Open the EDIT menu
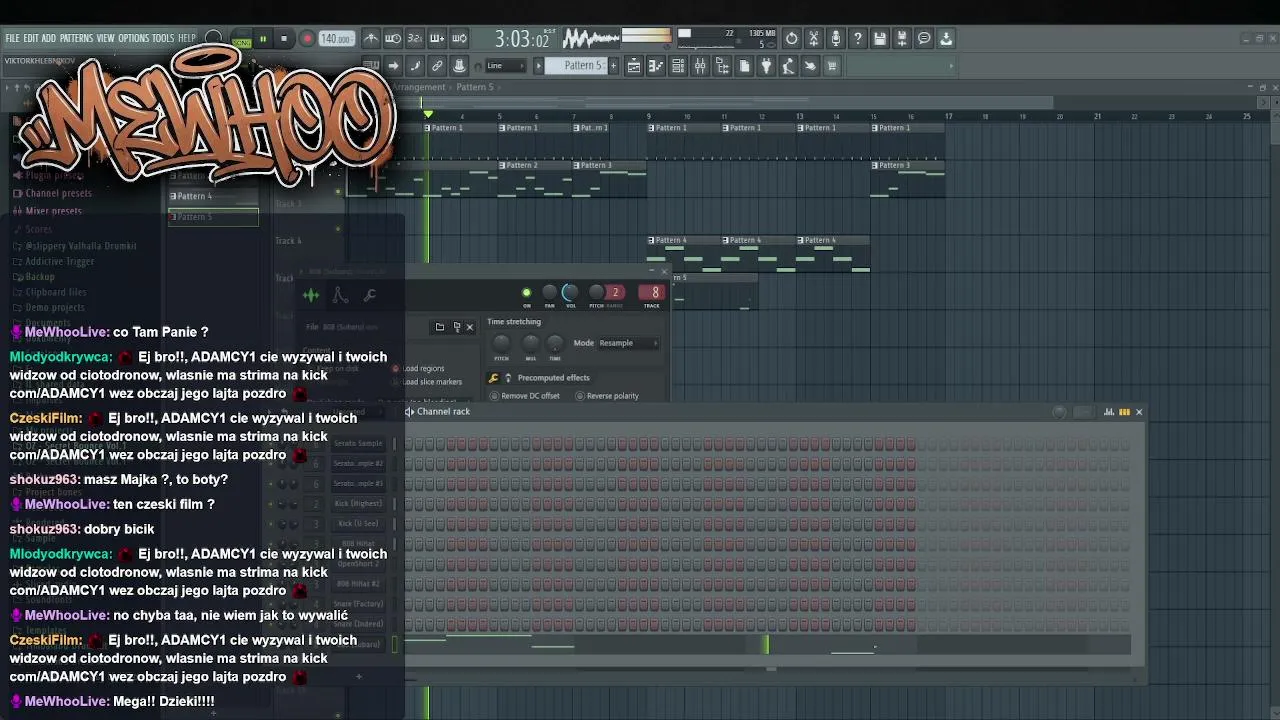The image size is (1280, 720). (x=31, y=38)
